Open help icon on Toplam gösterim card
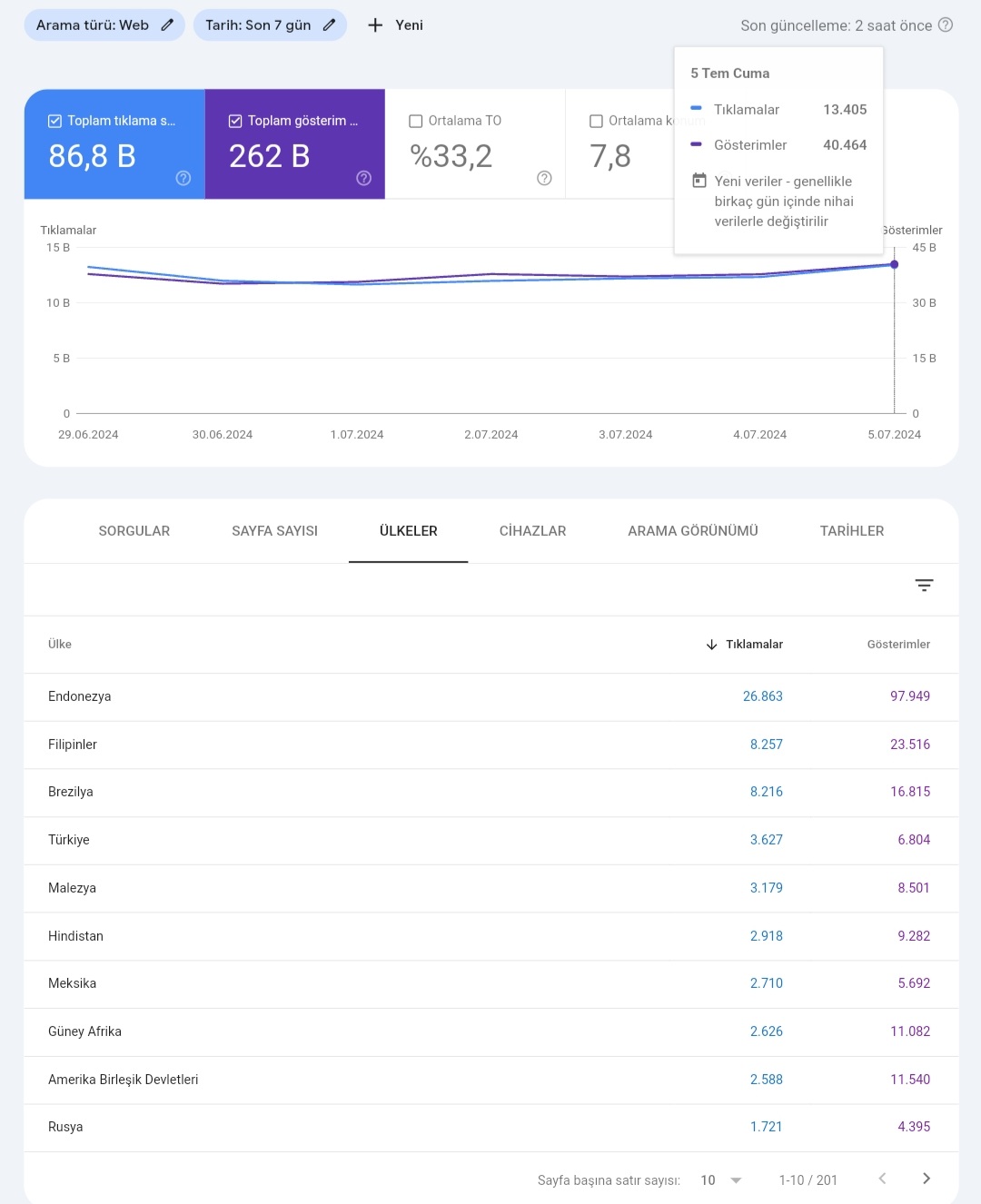This screenshot has width=981, height=1204. point(364,178)
